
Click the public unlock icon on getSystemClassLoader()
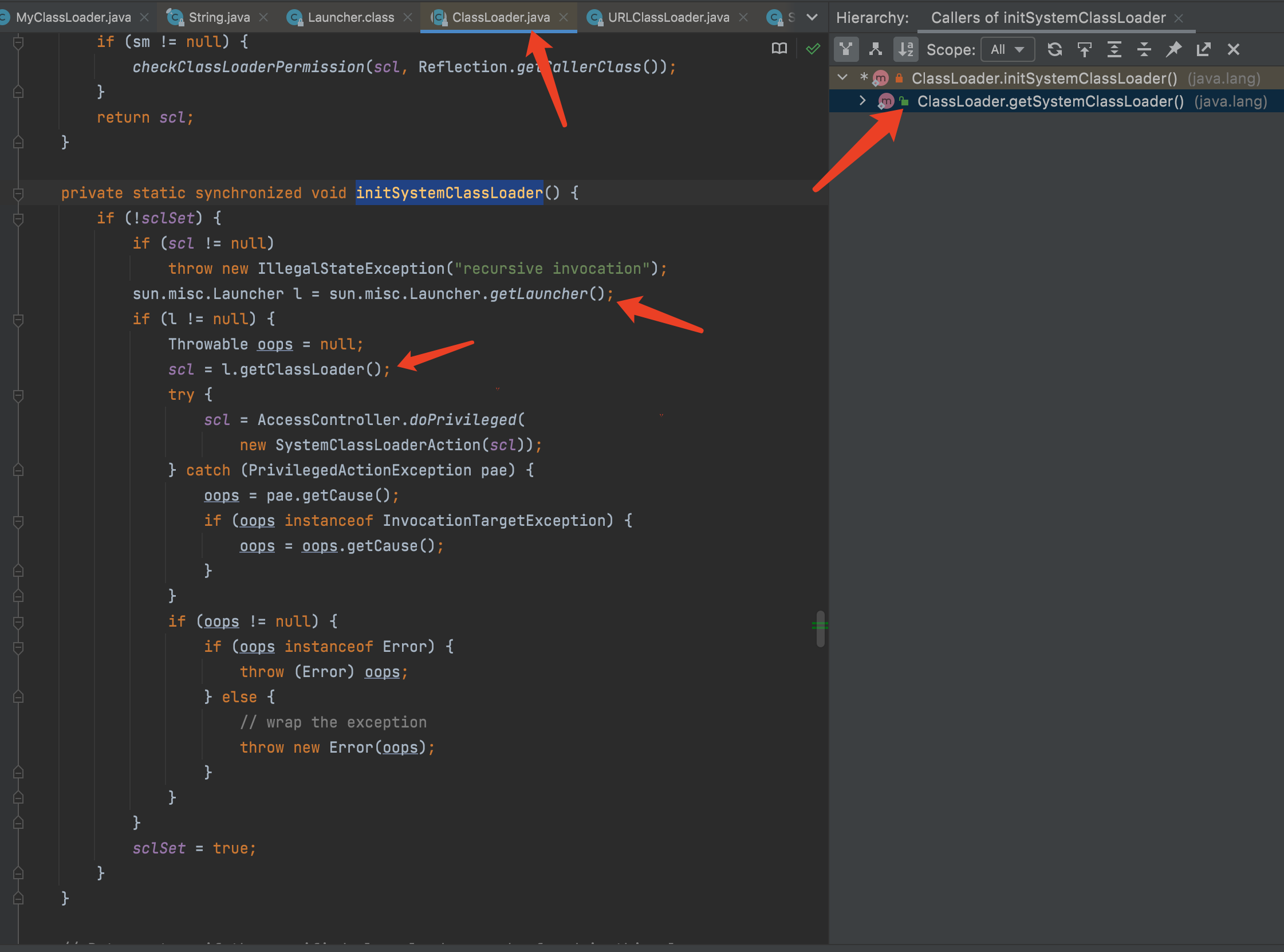coord(904,101)
